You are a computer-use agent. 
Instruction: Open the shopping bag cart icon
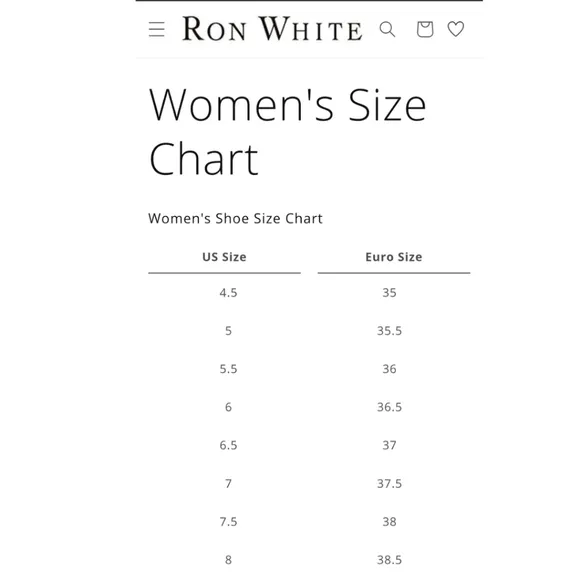[x=425, y=29]
